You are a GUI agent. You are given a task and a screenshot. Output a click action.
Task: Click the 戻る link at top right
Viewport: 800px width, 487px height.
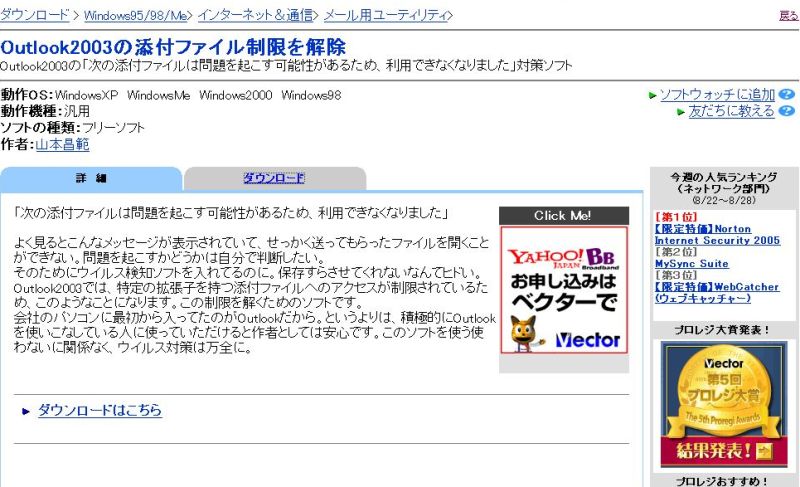click(x=789, y=15)
